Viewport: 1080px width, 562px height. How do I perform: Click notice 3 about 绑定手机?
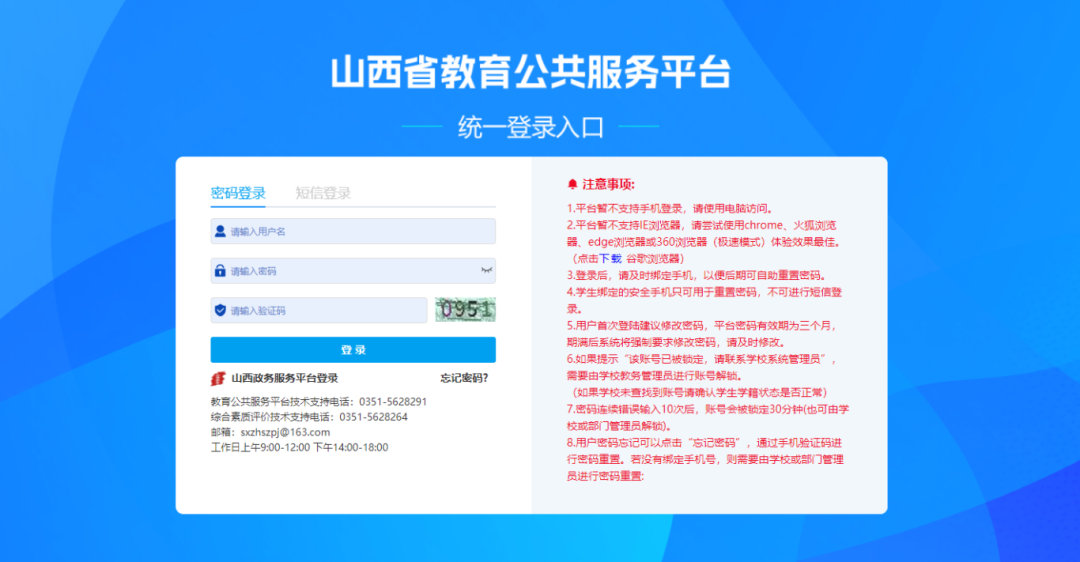coord(697,275)
